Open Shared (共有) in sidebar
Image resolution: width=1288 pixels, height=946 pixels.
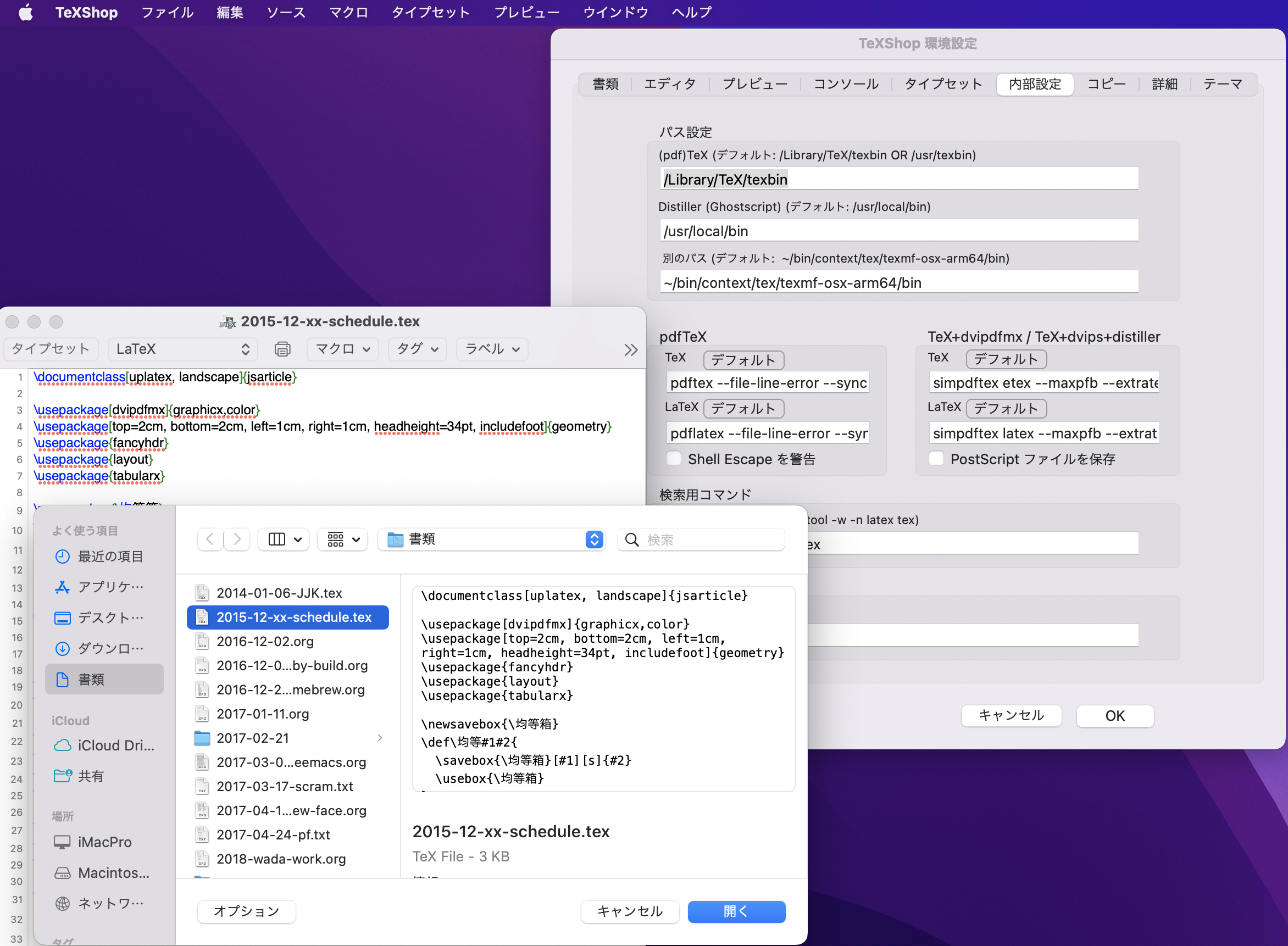[x=104, y=776]
